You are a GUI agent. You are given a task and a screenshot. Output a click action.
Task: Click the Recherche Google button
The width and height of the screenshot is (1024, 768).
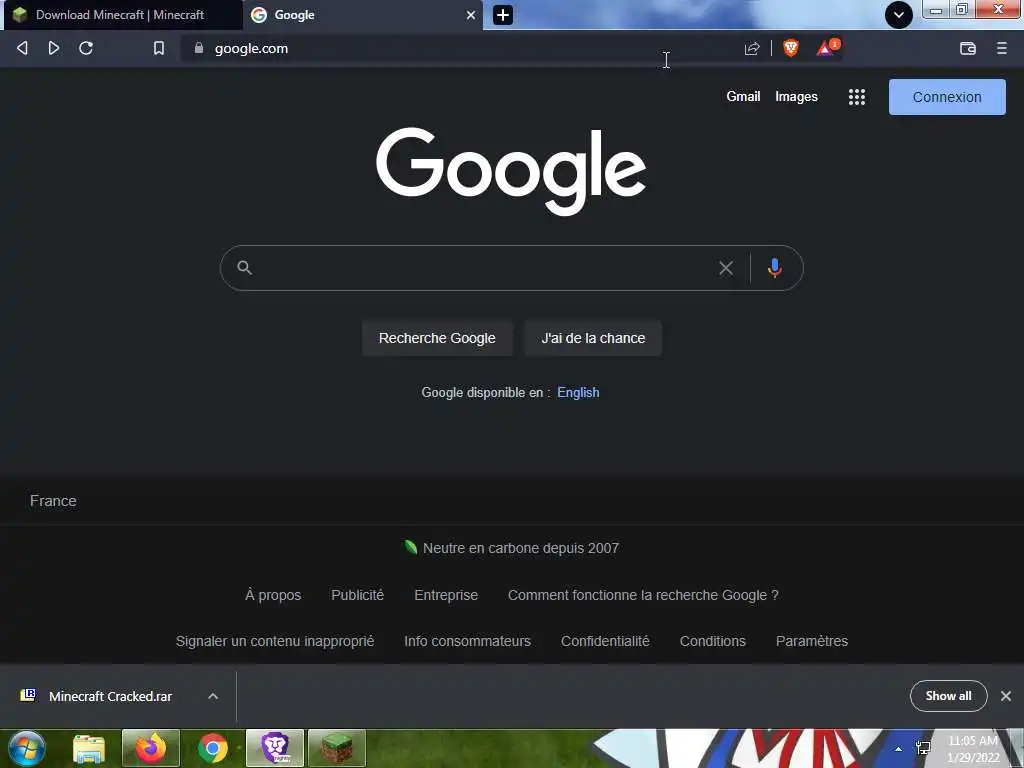pyautogui.click(x=437, y=338)
